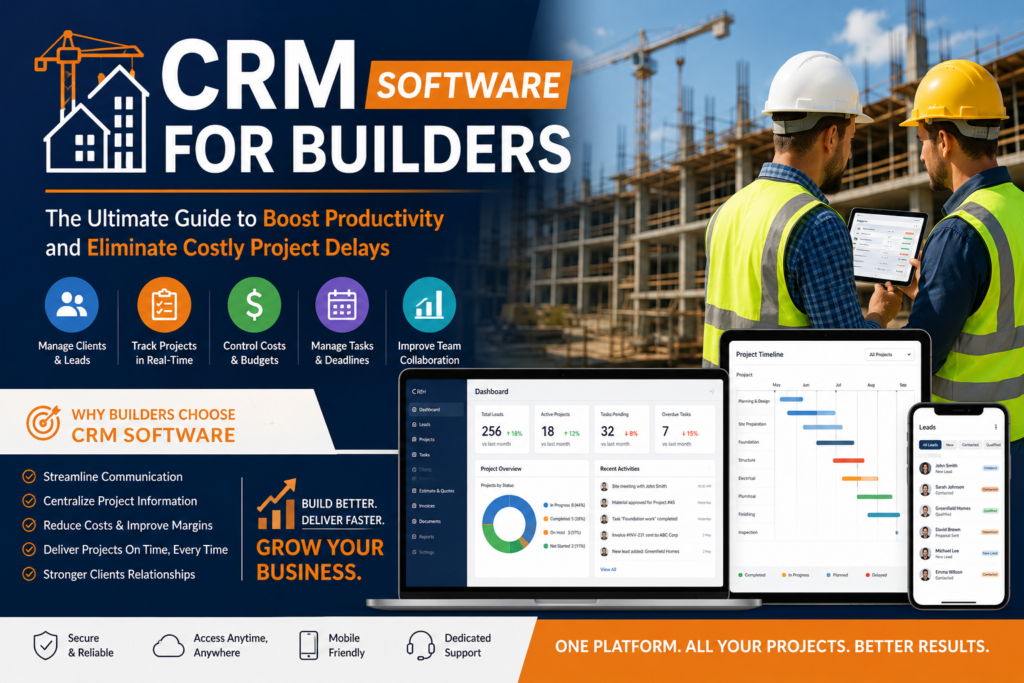
Task: Click Emma Wilson's avatar in Leads list
Action: tap(925, 575)
